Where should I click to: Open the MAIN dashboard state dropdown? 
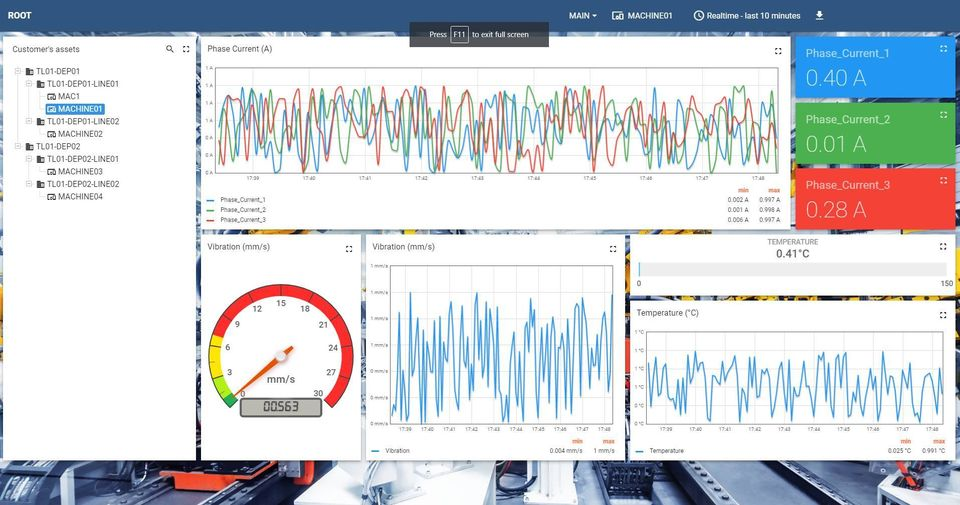(x=582, y=16)
